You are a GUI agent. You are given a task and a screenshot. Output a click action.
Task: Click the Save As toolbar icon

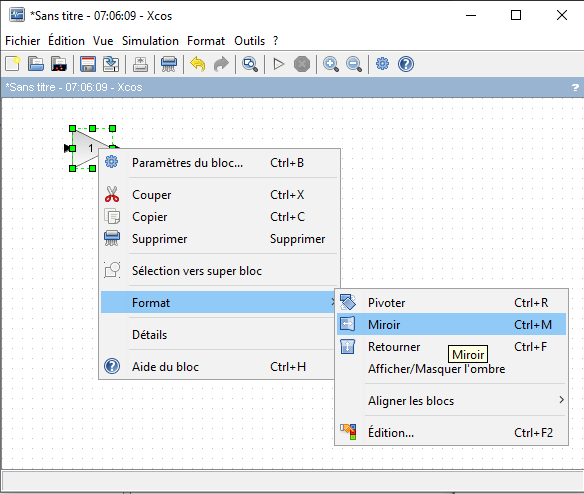pos(111,64)
